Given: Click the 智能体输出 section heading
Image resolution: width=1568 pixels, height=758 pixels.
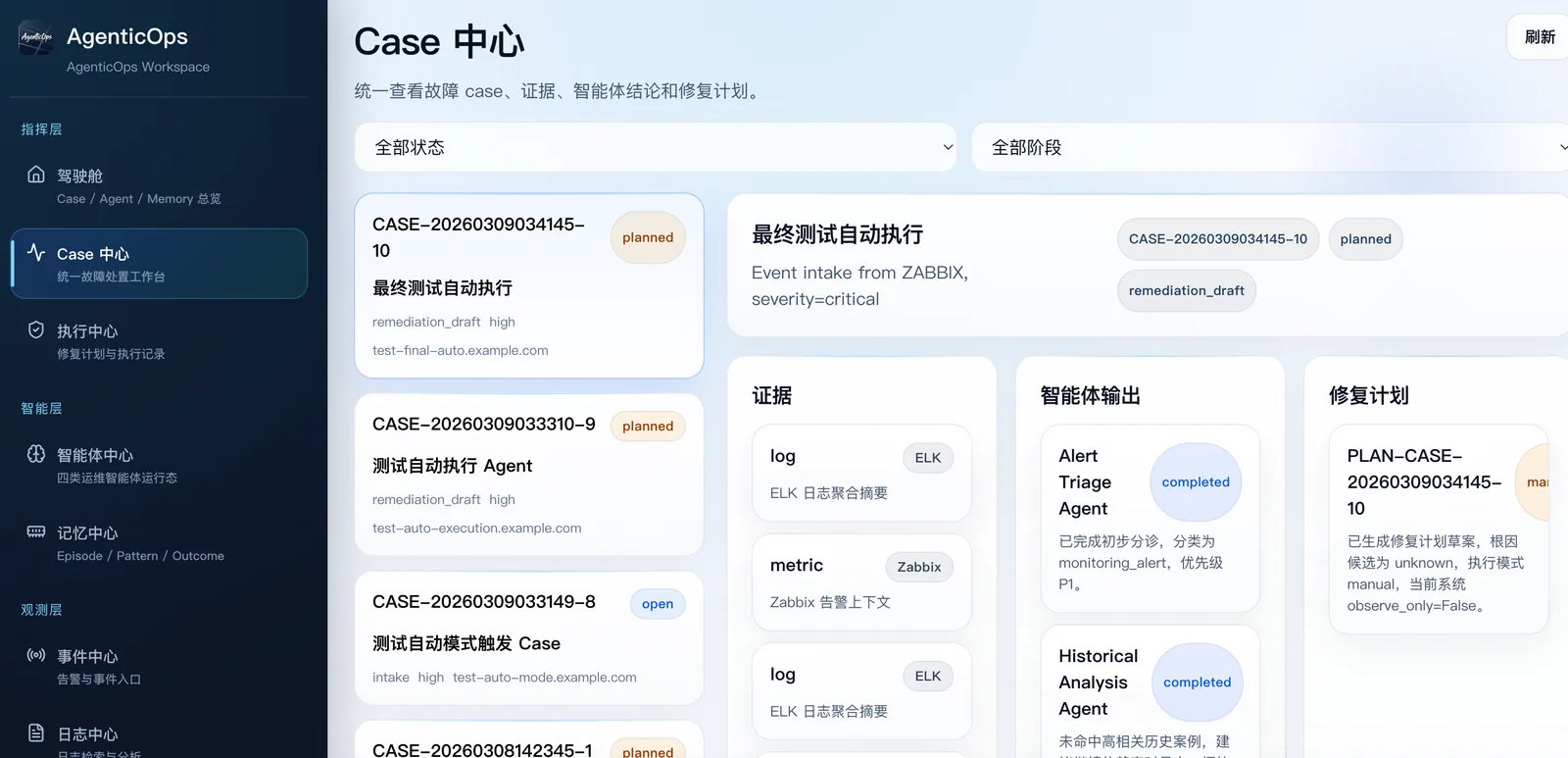Looking at the screenshot, I should (x=1091, y=395).
